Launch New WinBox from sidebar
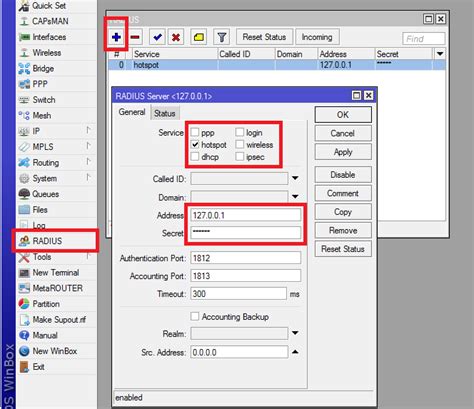The height and width of the screenshot is (409, 474). pos(55,351)
